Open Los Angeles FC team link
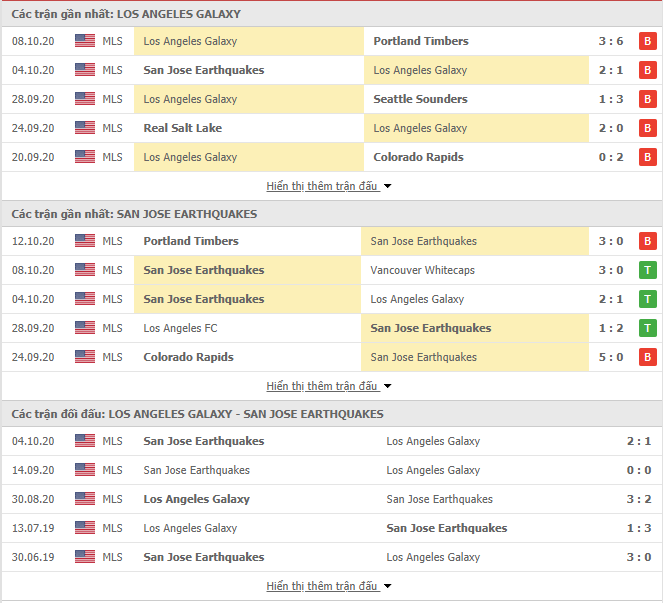Viewport: 663px width, 603px height. [x=180, y=328]
